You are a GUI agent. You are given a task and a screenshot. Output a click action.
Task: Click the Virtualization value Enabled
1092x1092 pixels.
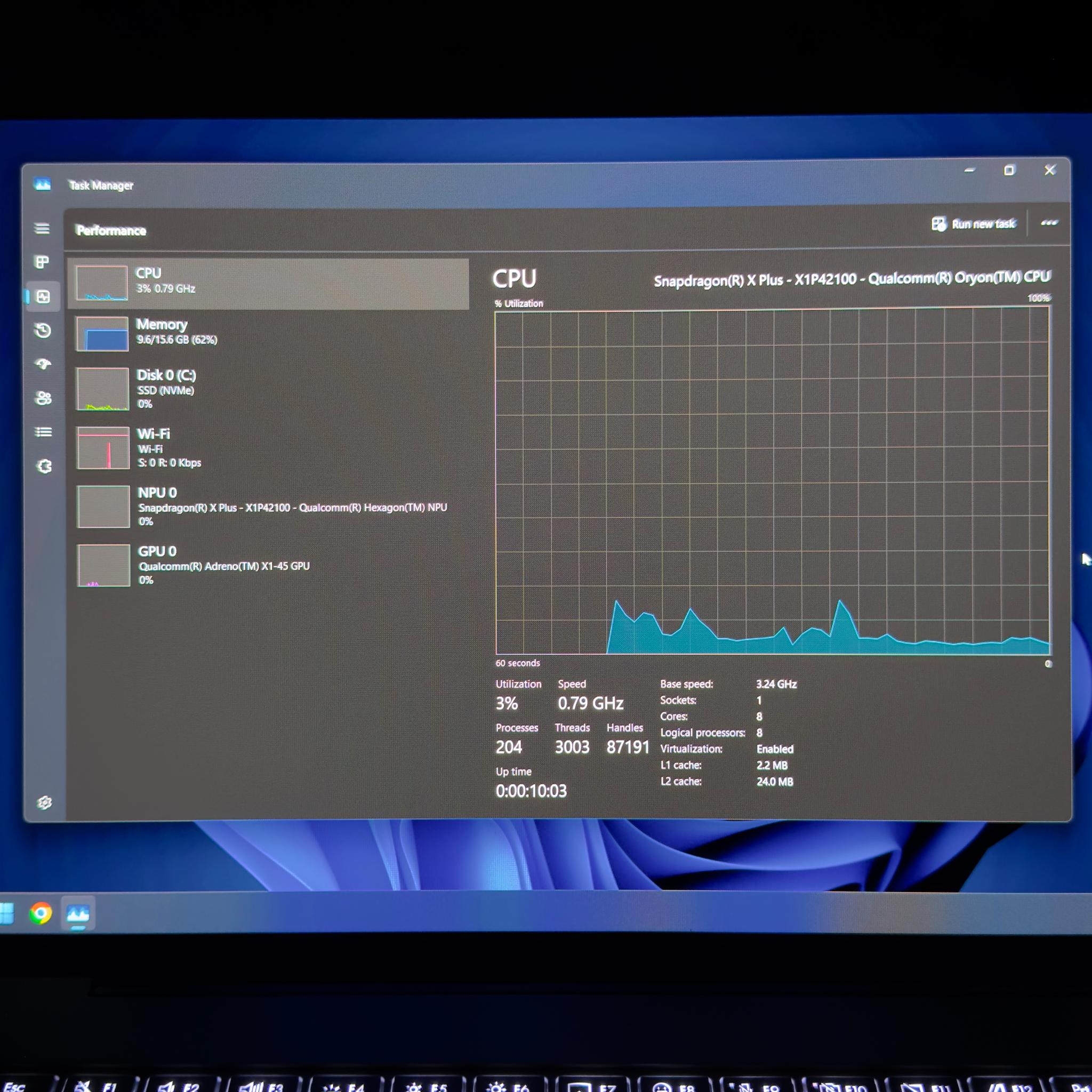tap(775, 749)
